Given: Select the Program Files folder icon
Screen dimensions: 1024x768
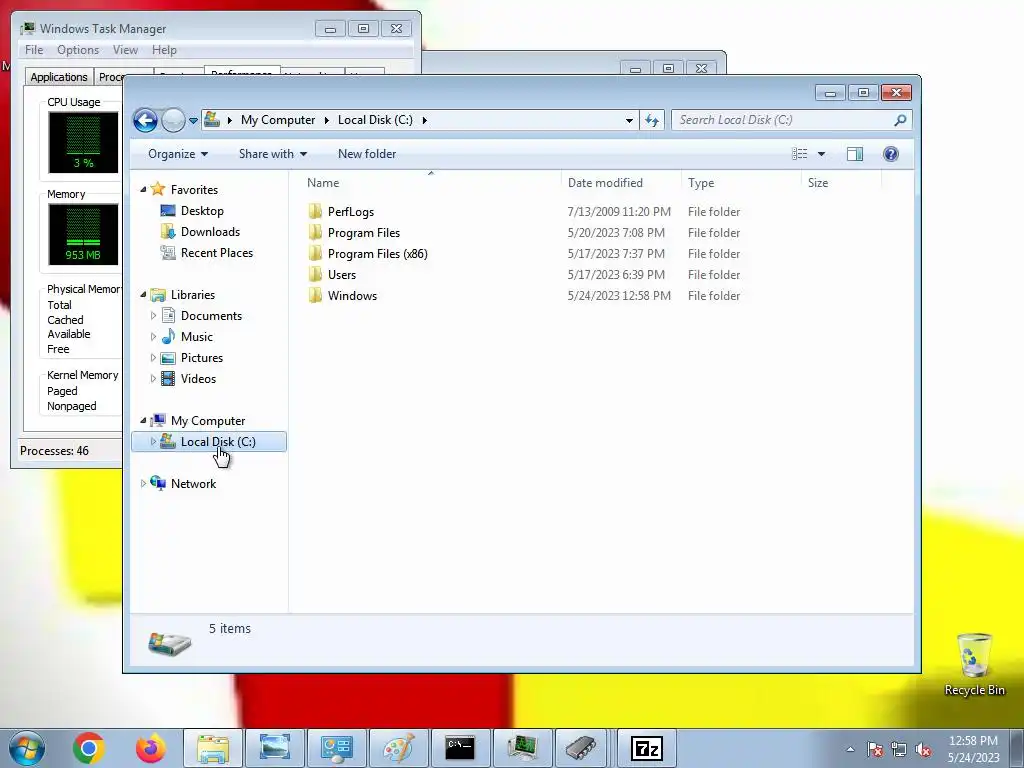Looking at the screenshot, I should 315,232.
